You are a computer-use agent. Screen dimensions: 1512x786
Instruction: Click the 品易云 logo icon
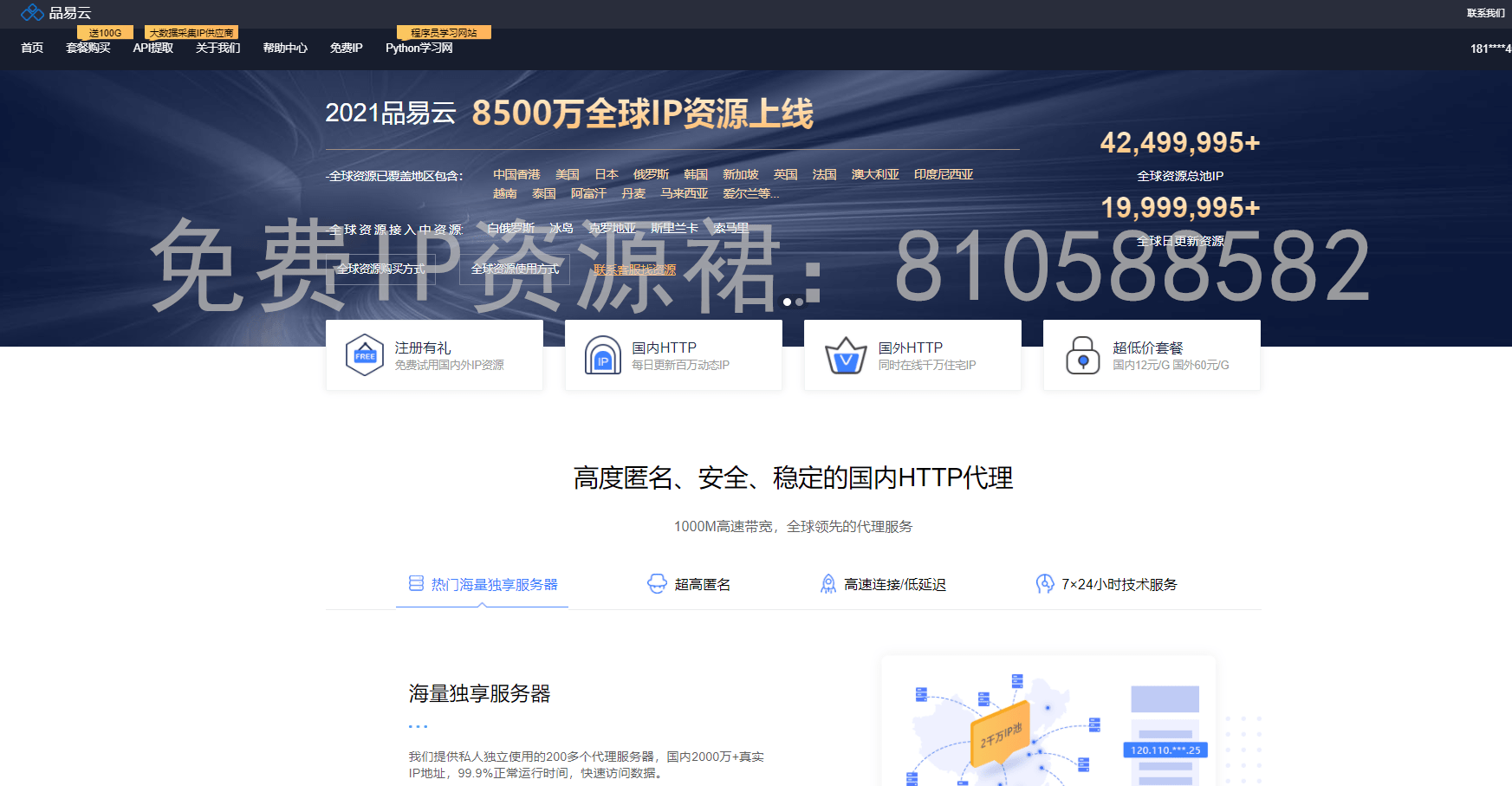coord(32,12)
